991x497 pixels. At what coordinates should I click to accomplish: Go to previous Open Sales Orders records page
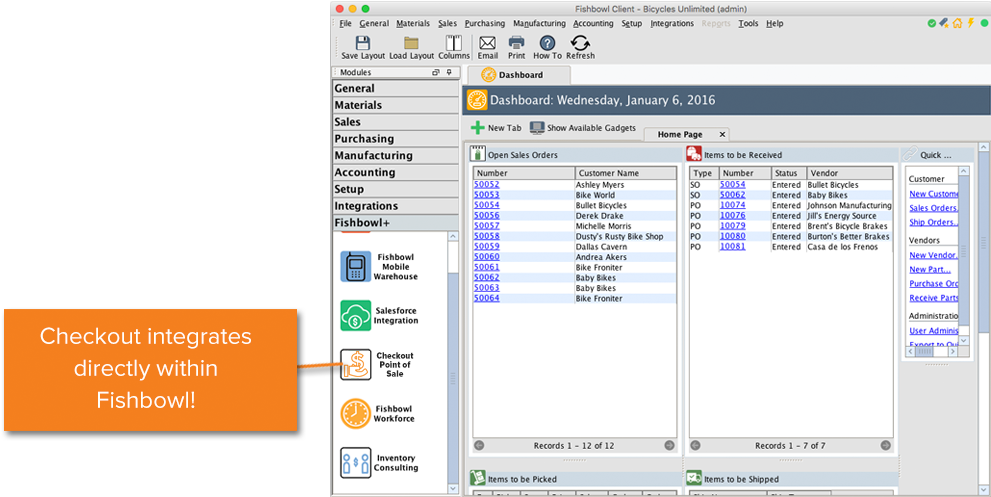[x=479, y=445]
